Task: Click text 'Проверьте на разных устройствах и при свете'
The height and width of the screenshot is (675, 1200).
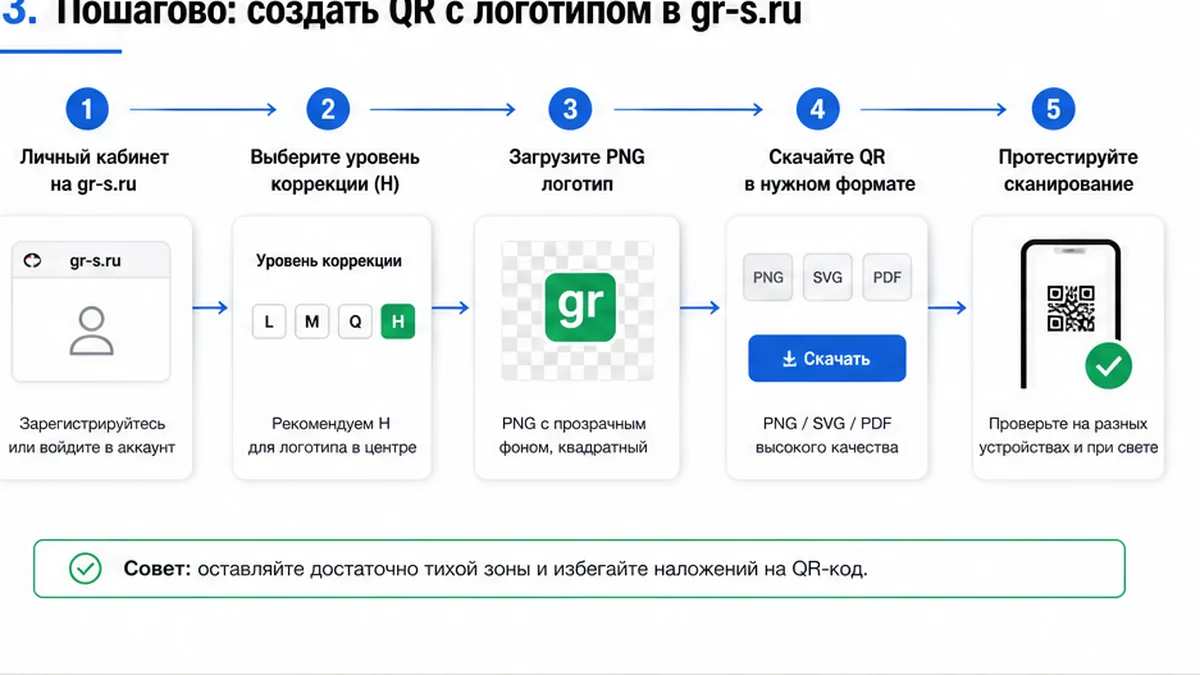Action: tap(1068, 436)
